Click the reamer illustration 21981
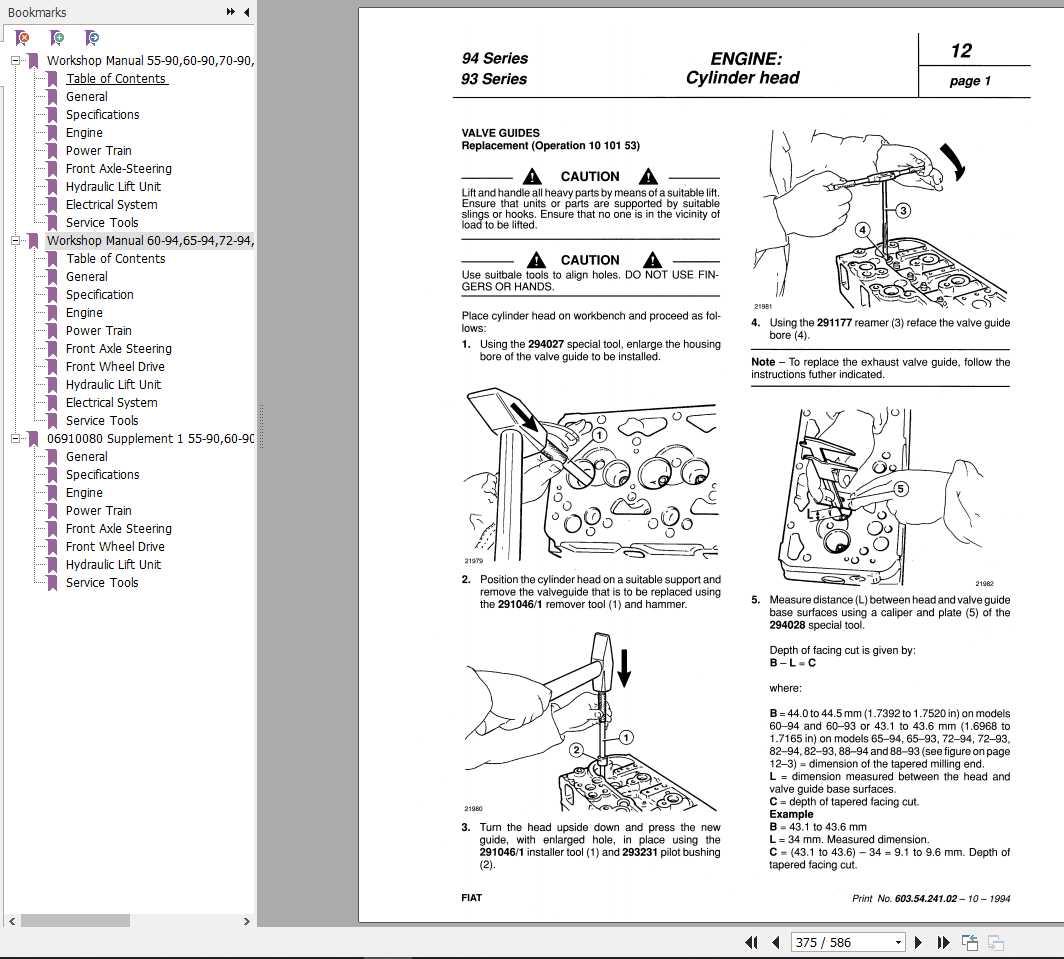This screenshot has width=1064, height=959. click(x=881, y=219)
